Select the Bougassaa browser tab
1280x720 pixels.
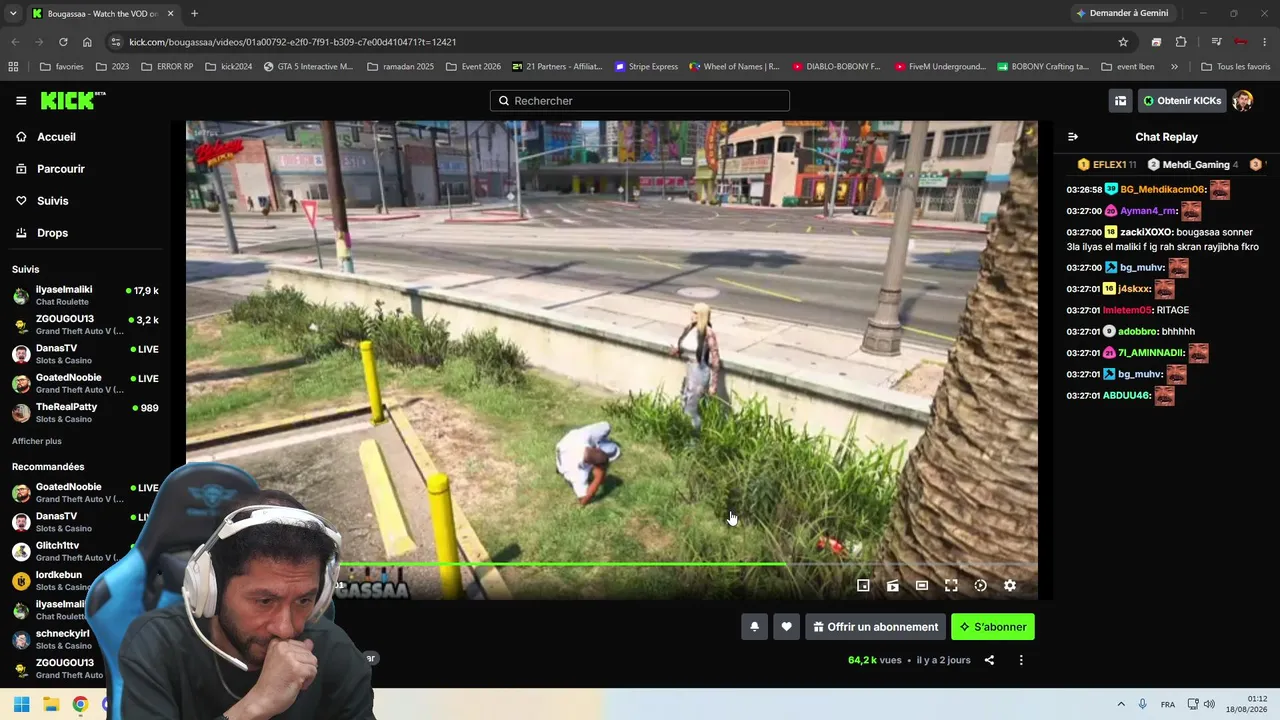102,14
